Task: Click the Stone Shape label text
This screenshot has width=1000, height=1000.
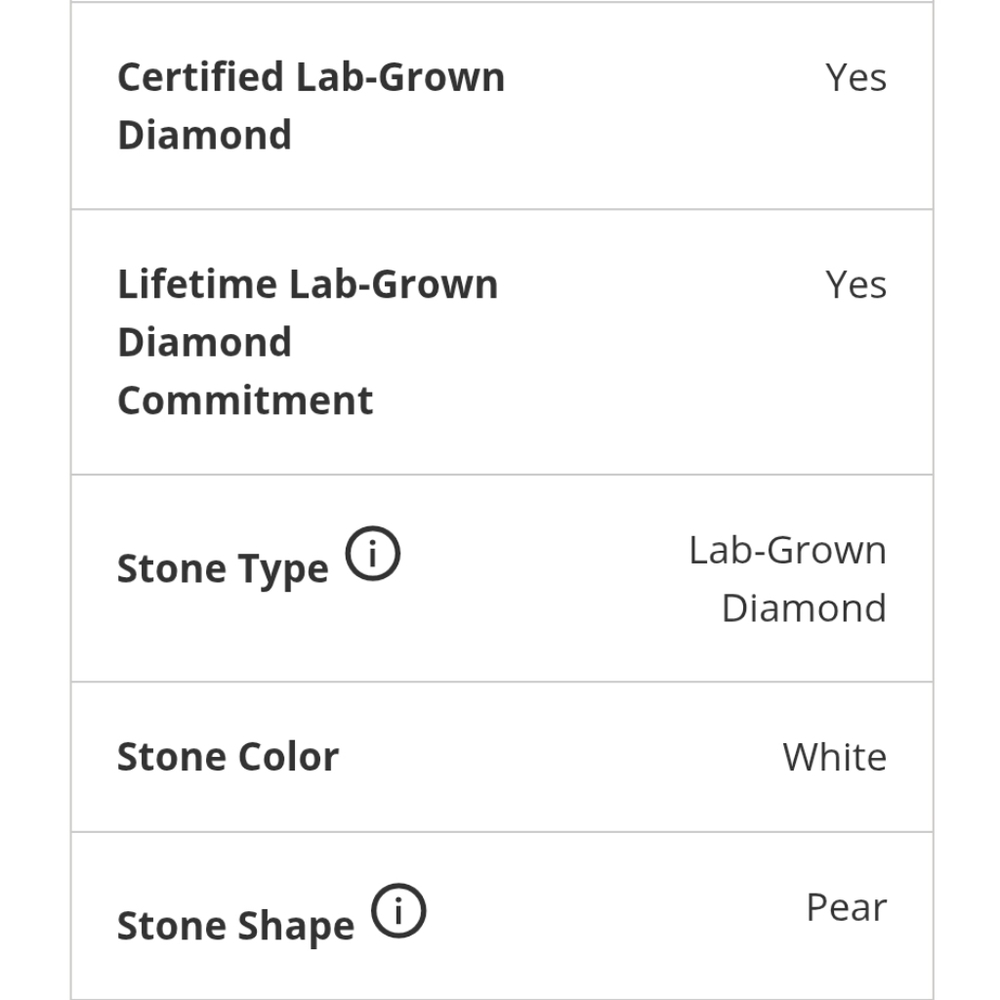Action: (235, 926)
